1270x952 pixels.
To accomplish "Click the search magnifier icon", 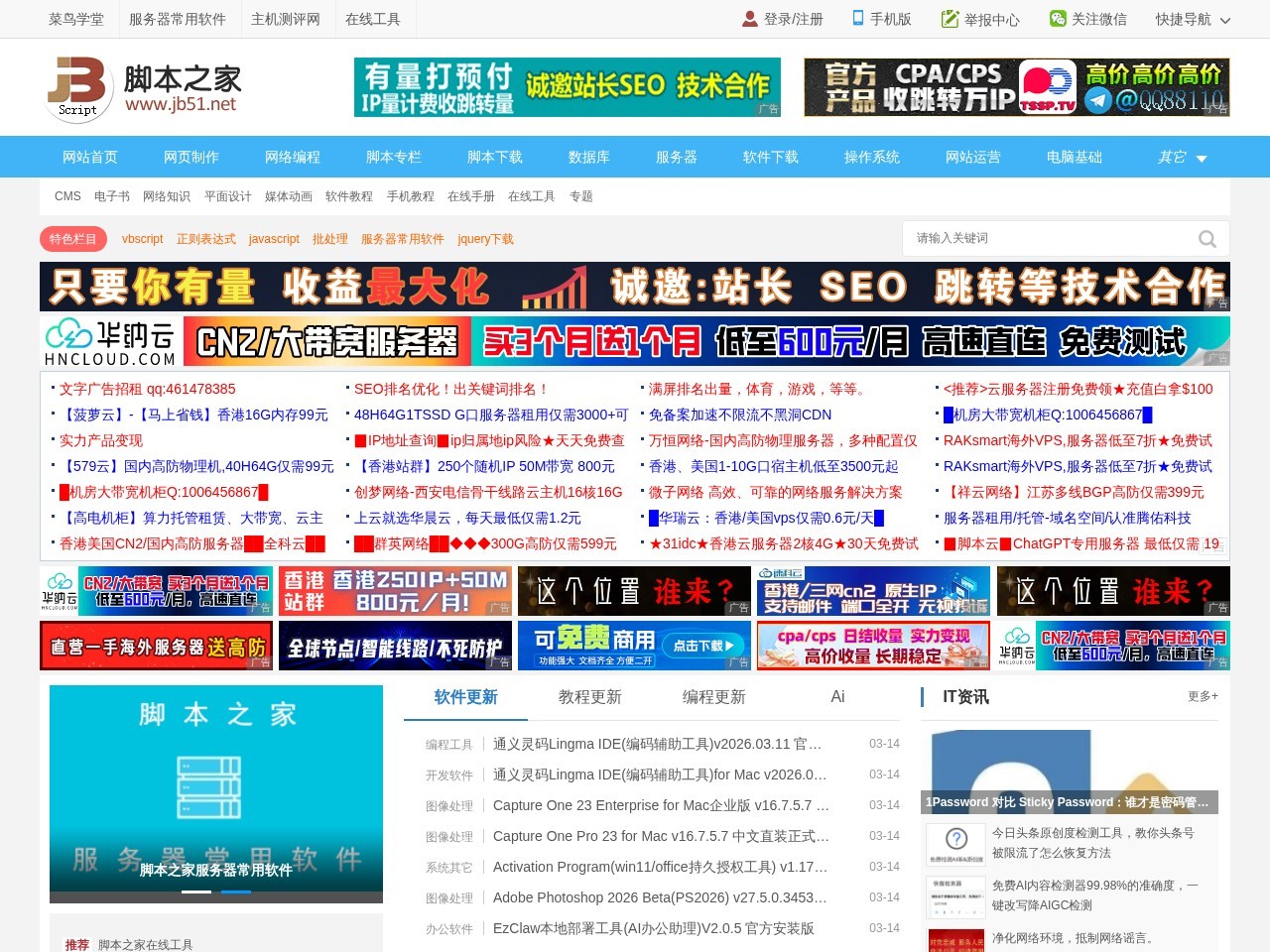I will tap(1206, 239).
